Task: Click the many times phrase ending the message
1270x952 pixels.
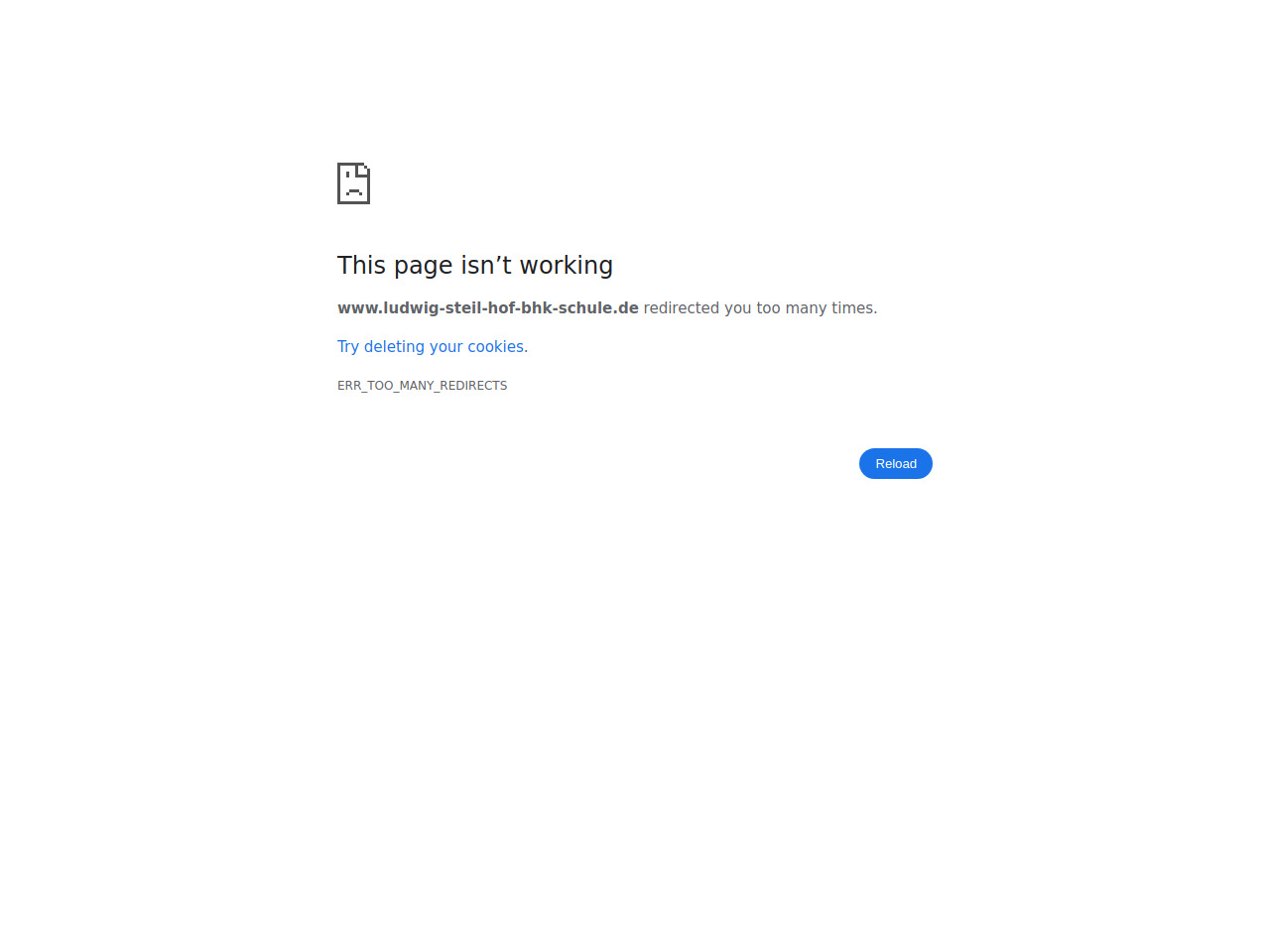Action: click(x=830, y=308)
